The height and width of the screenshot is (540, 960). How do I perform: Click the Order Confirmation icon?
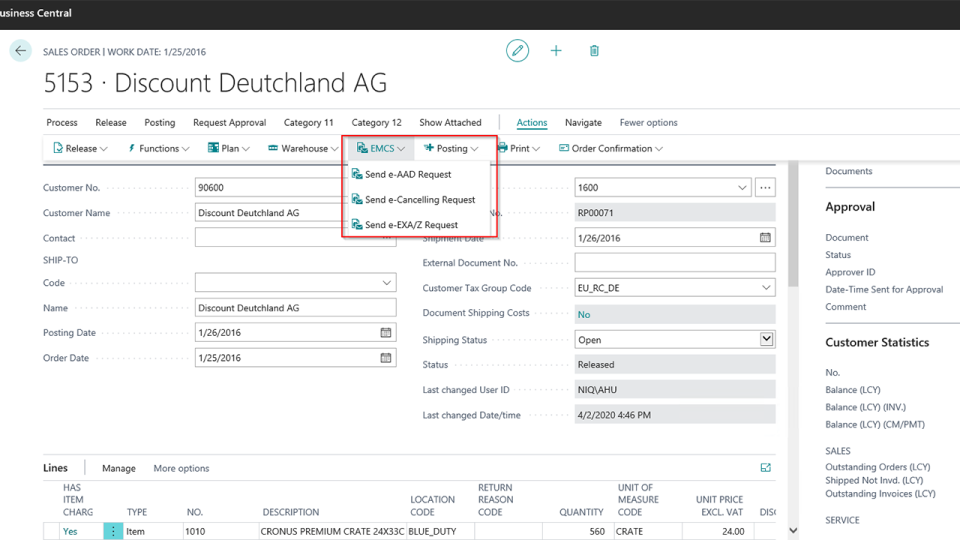(564, 148)
